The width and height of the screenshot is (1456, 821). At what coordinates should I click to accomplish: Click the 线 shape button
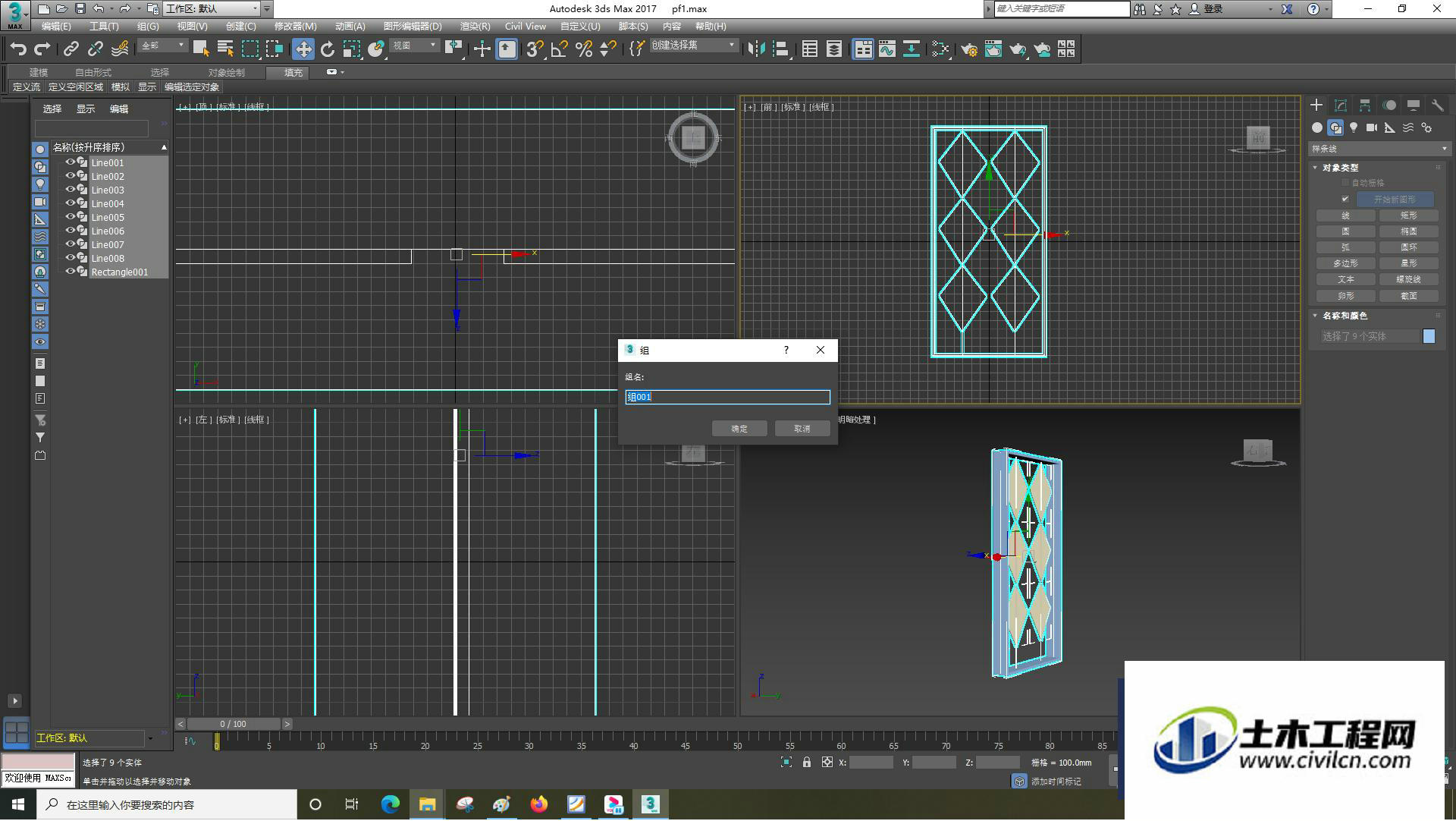coord(1345,215)
